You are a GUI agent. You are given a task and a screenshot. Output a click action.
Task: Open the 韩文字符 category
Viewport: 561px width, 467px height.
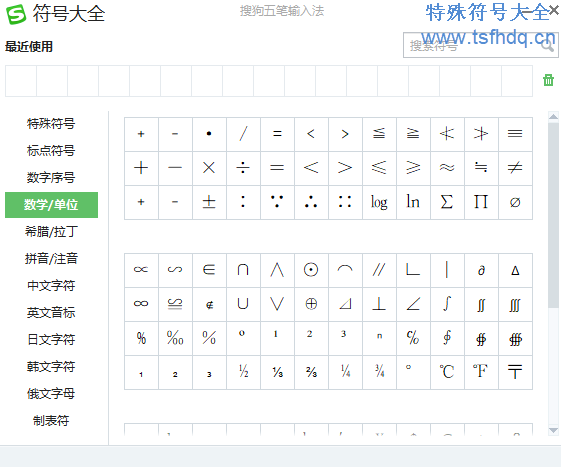(51, 366)
